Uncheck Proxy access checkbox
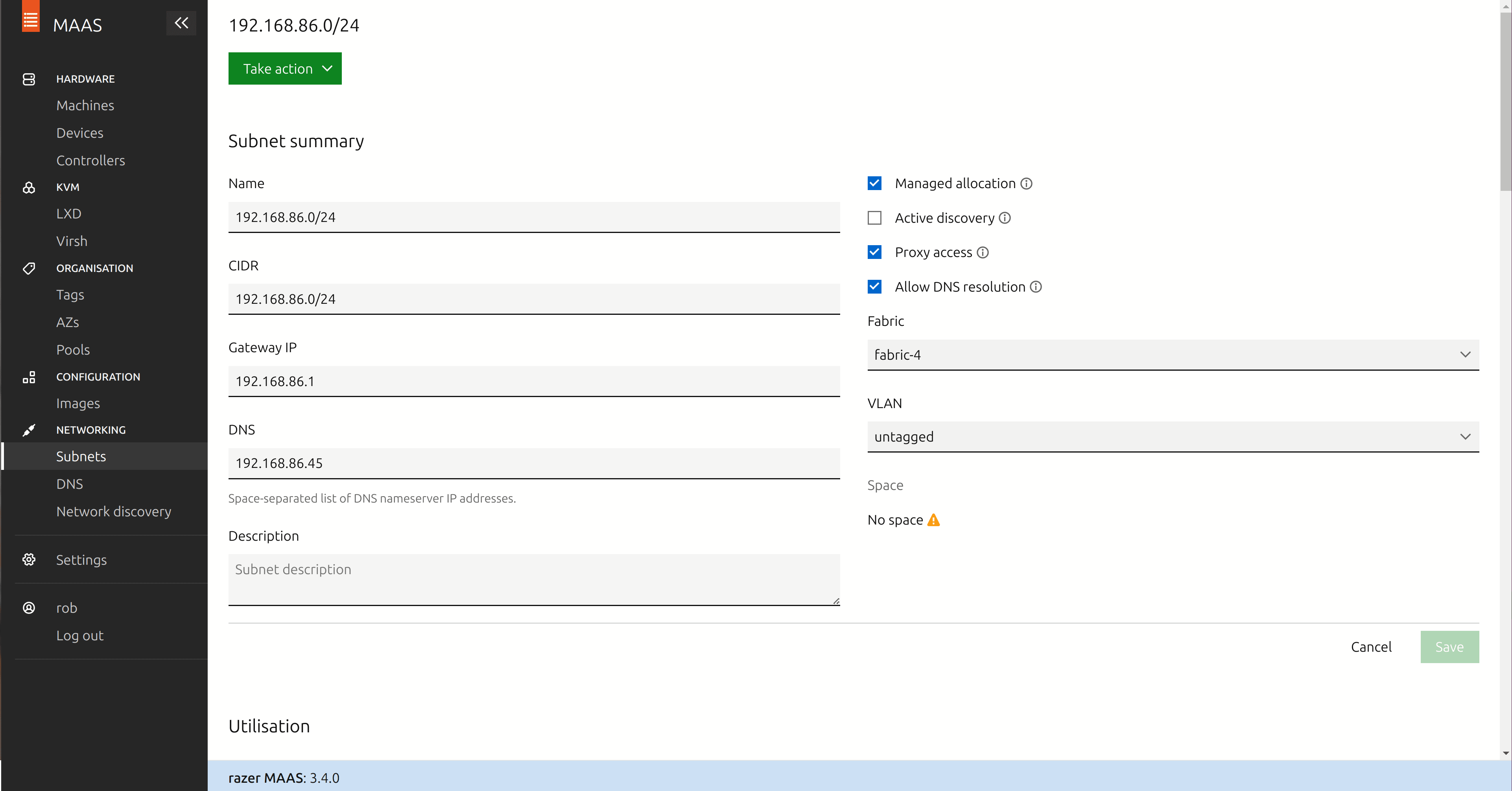 point(874,252)
